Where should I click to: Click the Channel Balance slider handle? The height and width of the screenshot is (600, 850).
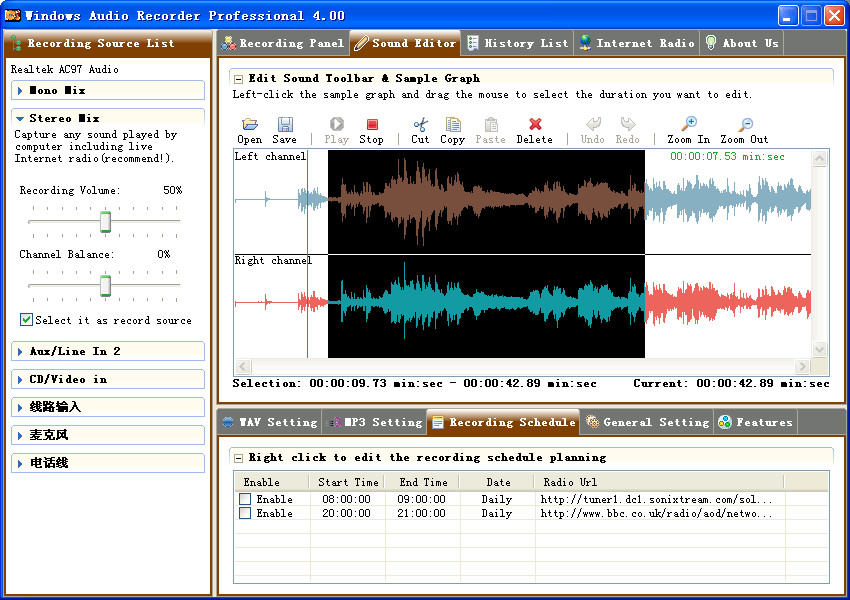106,286
